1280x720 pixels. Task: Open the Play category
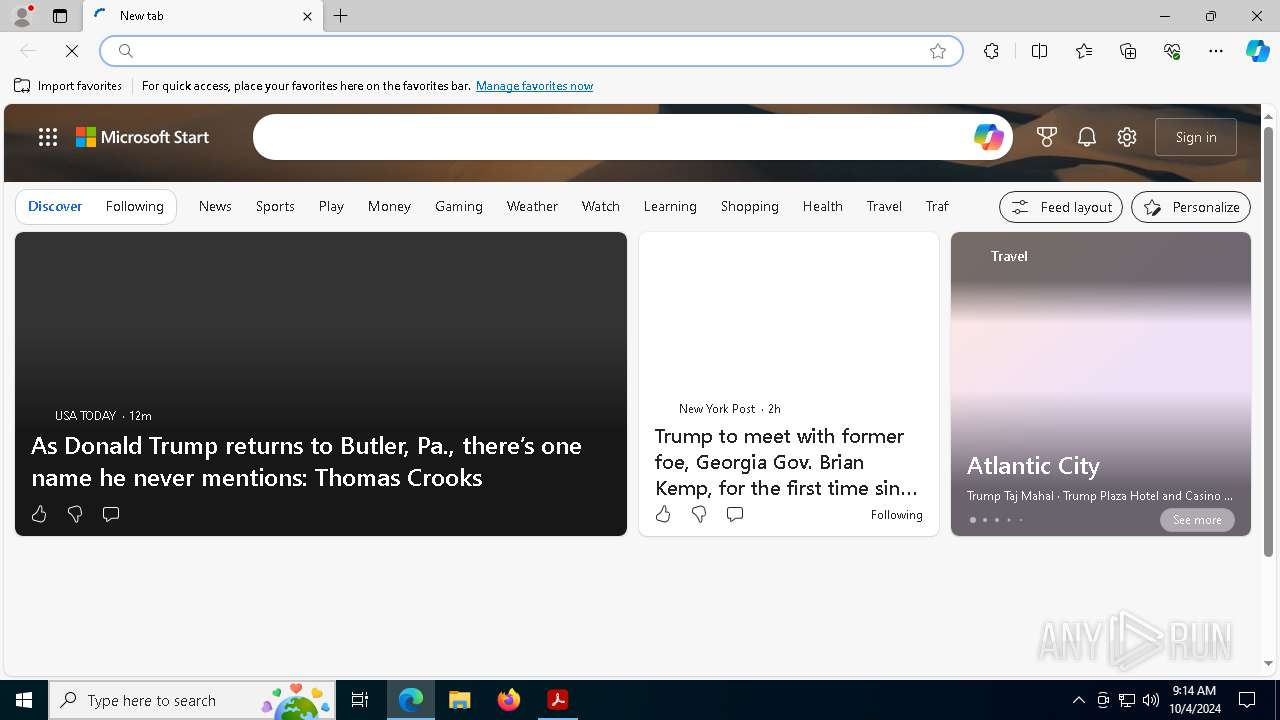[x=331, y=206]
